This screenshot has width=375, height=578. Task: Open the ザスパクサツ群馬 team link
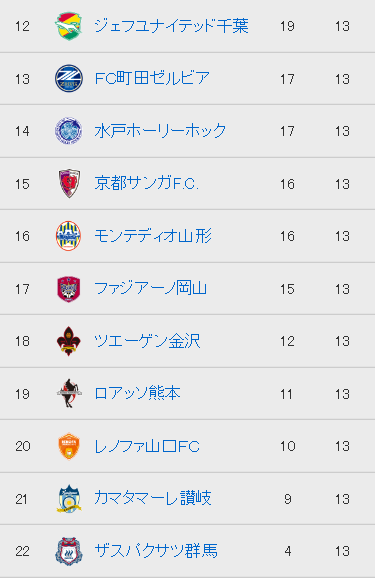pos(156,551)
